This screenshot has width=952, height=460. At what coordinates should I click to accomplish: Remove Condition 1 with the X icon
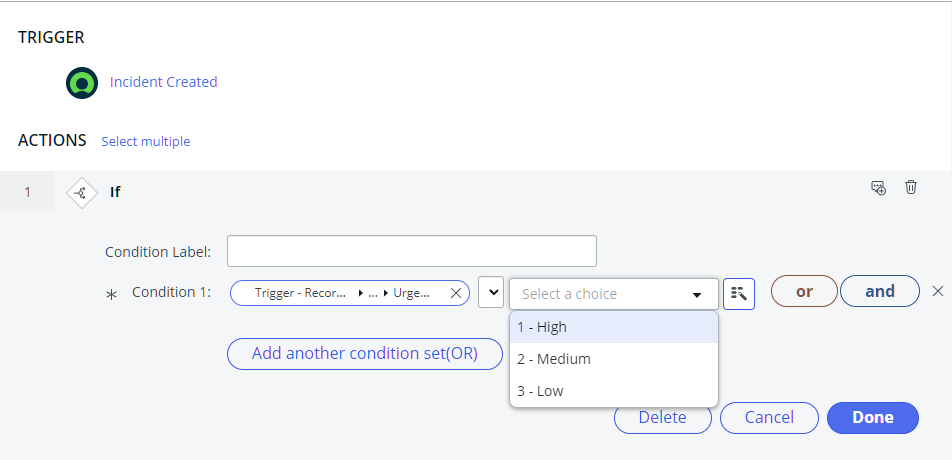tap(937, 291)
